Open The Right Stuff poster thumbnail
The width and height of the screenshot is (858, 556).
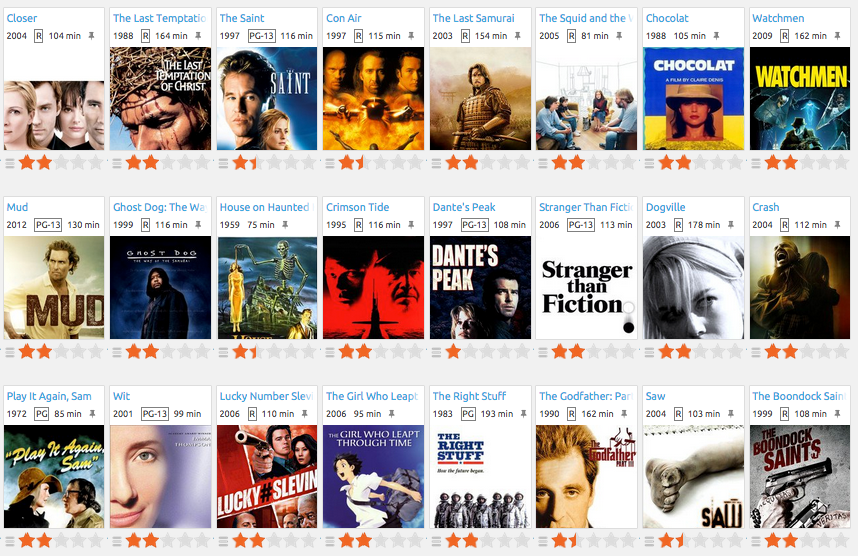tap(480, 477)
